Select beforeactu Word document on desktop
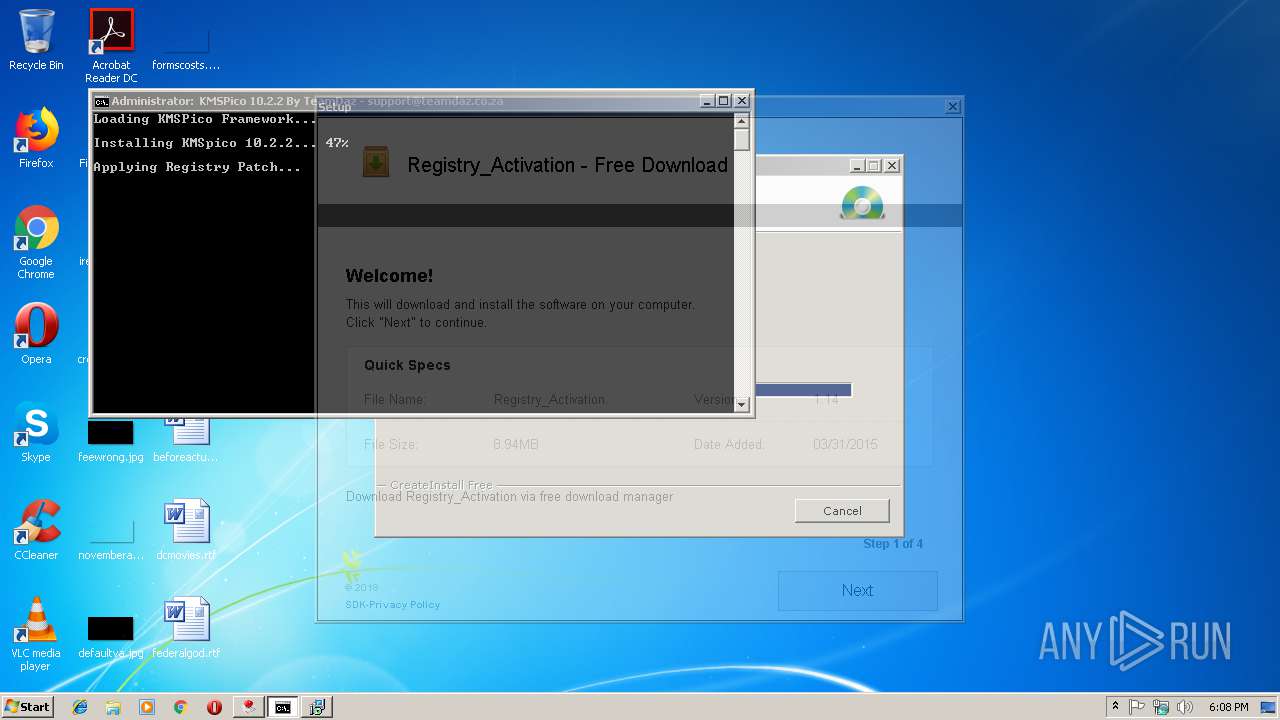The image size is (1280, 720). pyautogui.click(x=186, y=438)
